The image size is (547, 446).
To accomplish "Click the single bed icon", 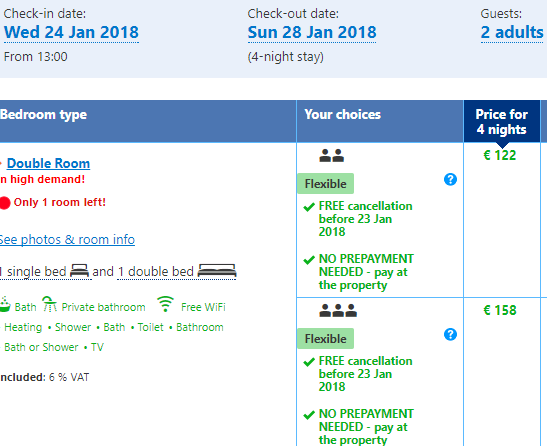I will [x=79, y=270].
